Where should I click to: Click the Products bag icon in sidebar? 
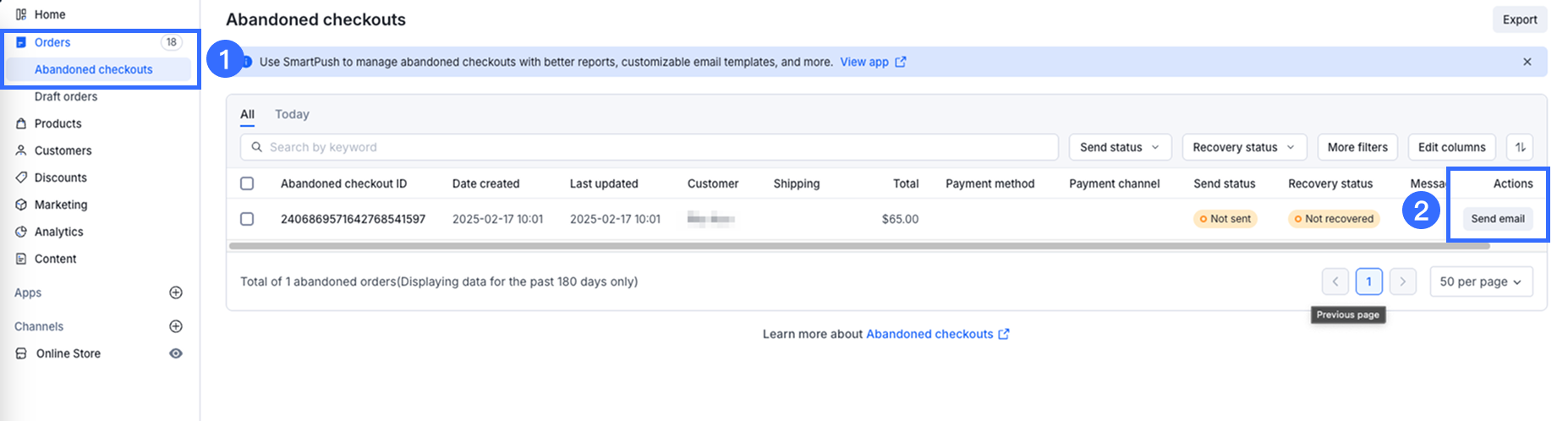click(21, 123)
